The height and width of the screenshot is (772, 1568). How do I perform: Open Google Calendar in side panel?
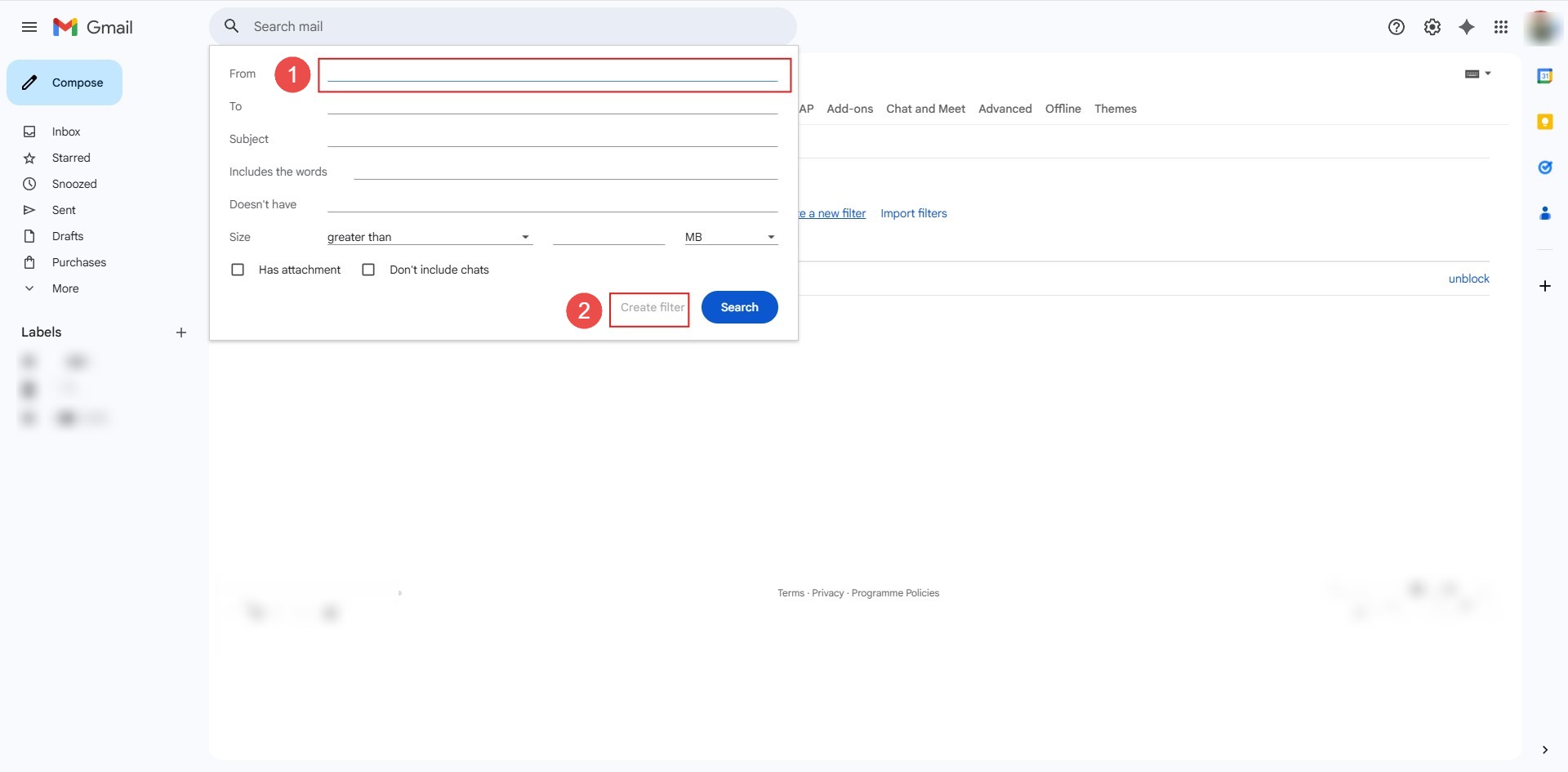(1544, 76)
